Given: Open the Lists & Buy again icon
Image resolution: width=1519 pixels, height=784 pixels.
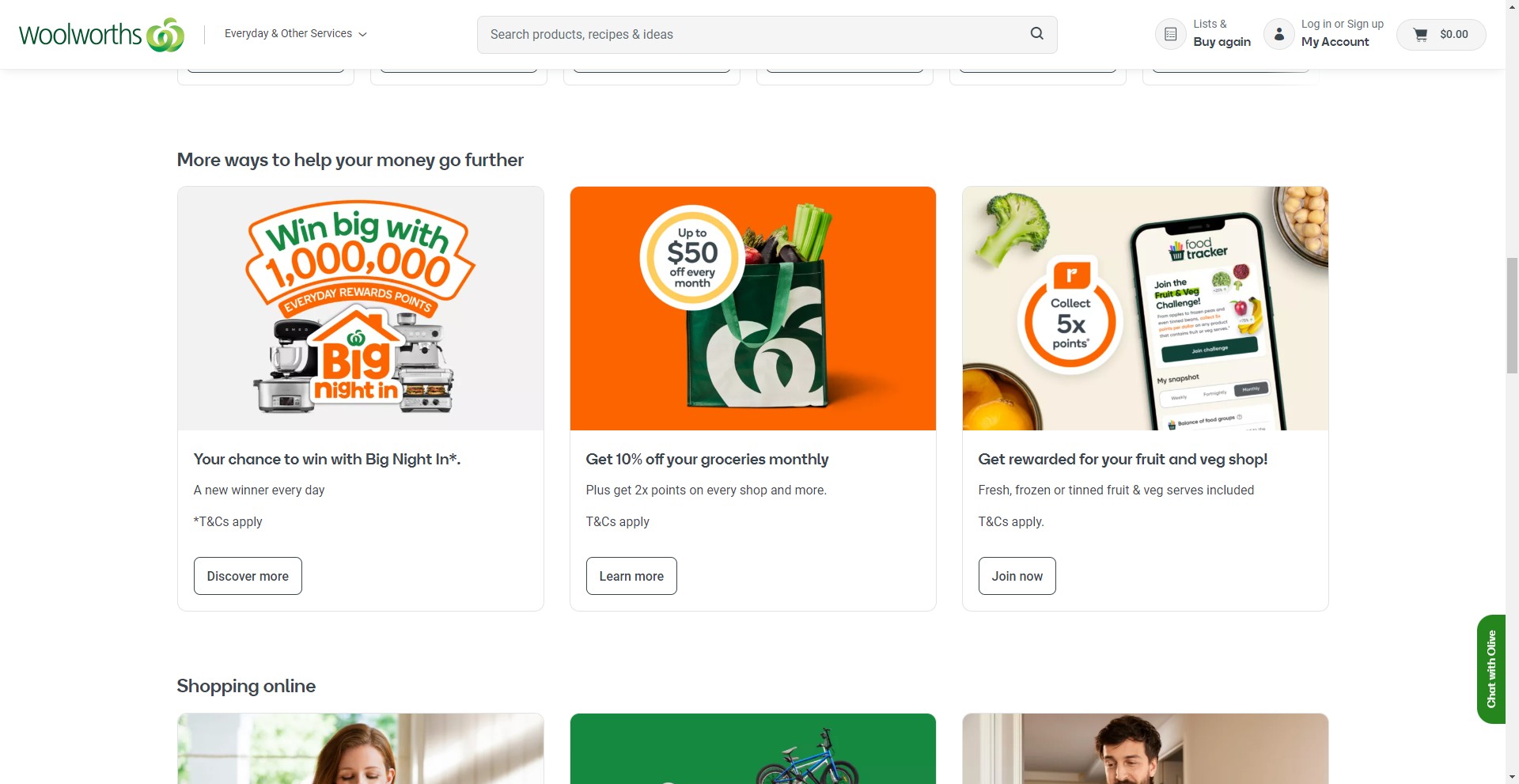Looking at the screenshot, I should click(x=1171, y=34).
